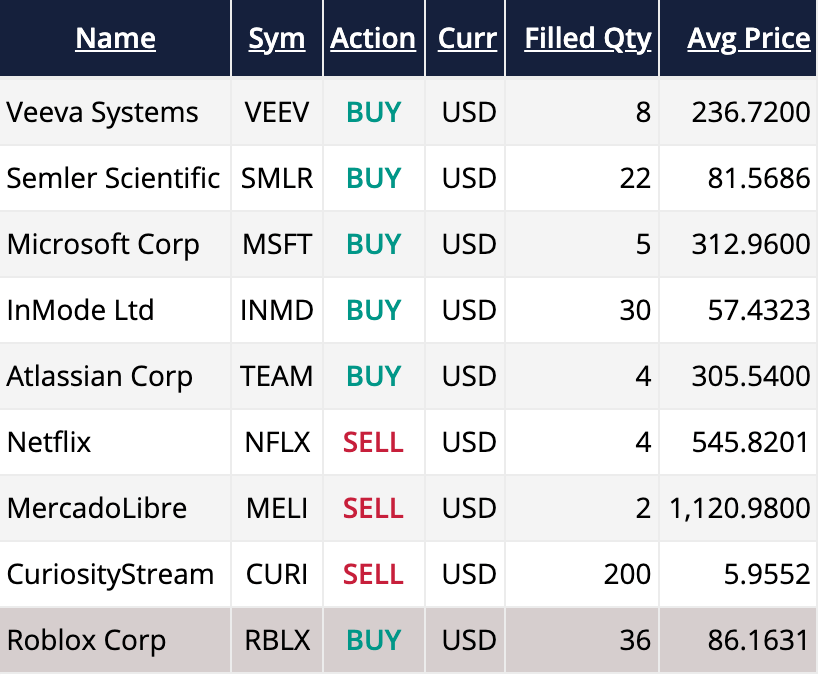Click the CuriosityStream name cell
Image resolution: width=818 pixels, height=676 pixels.
(110, 574)
